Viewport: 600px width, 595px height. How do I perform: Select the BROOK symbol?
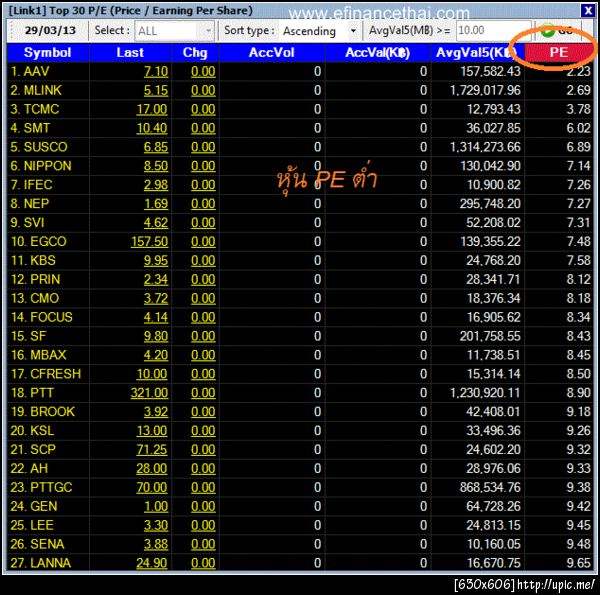coord(52,412)
